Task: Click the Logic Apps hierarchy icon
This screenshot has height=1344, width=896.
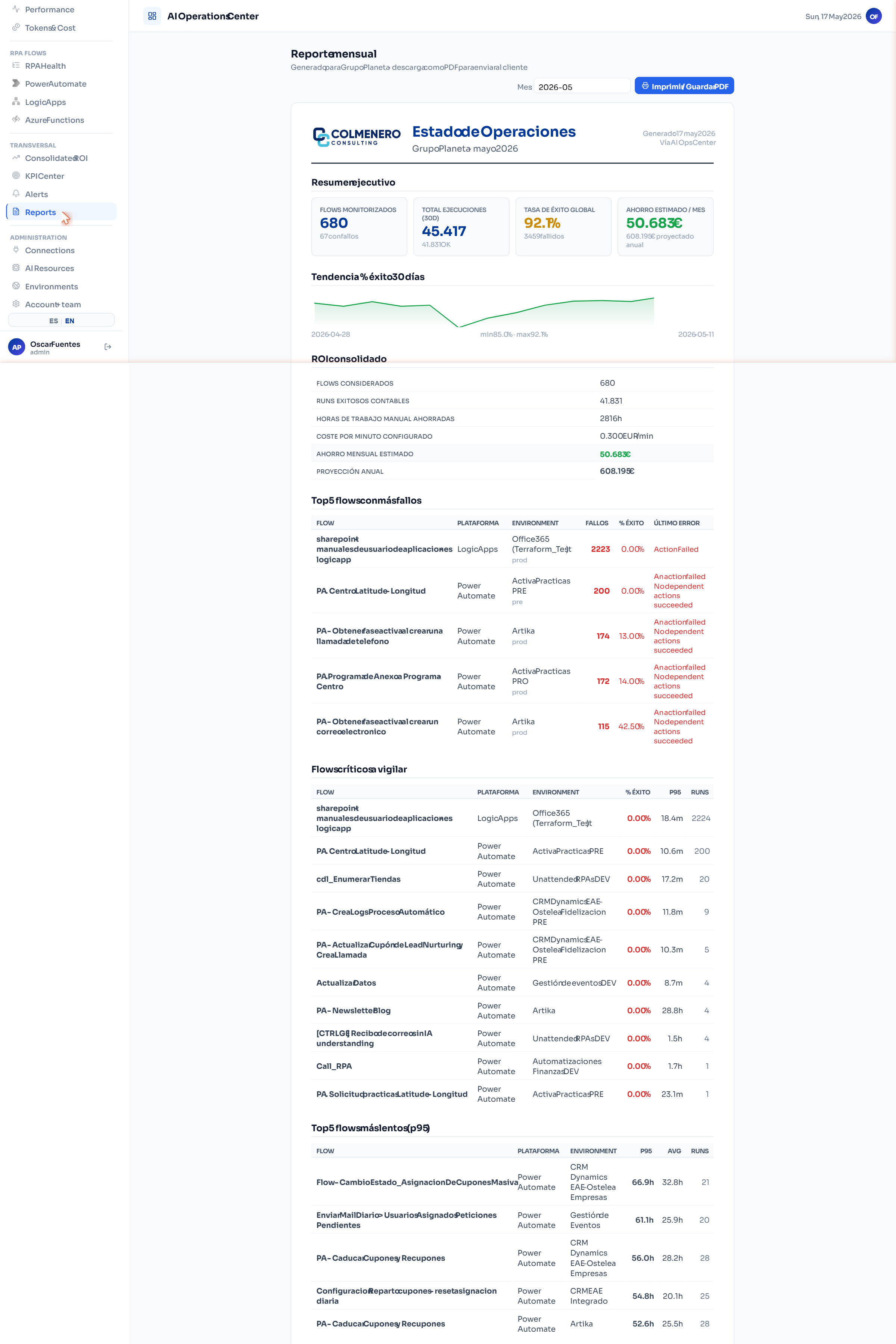Action: [x=16, y=101]
